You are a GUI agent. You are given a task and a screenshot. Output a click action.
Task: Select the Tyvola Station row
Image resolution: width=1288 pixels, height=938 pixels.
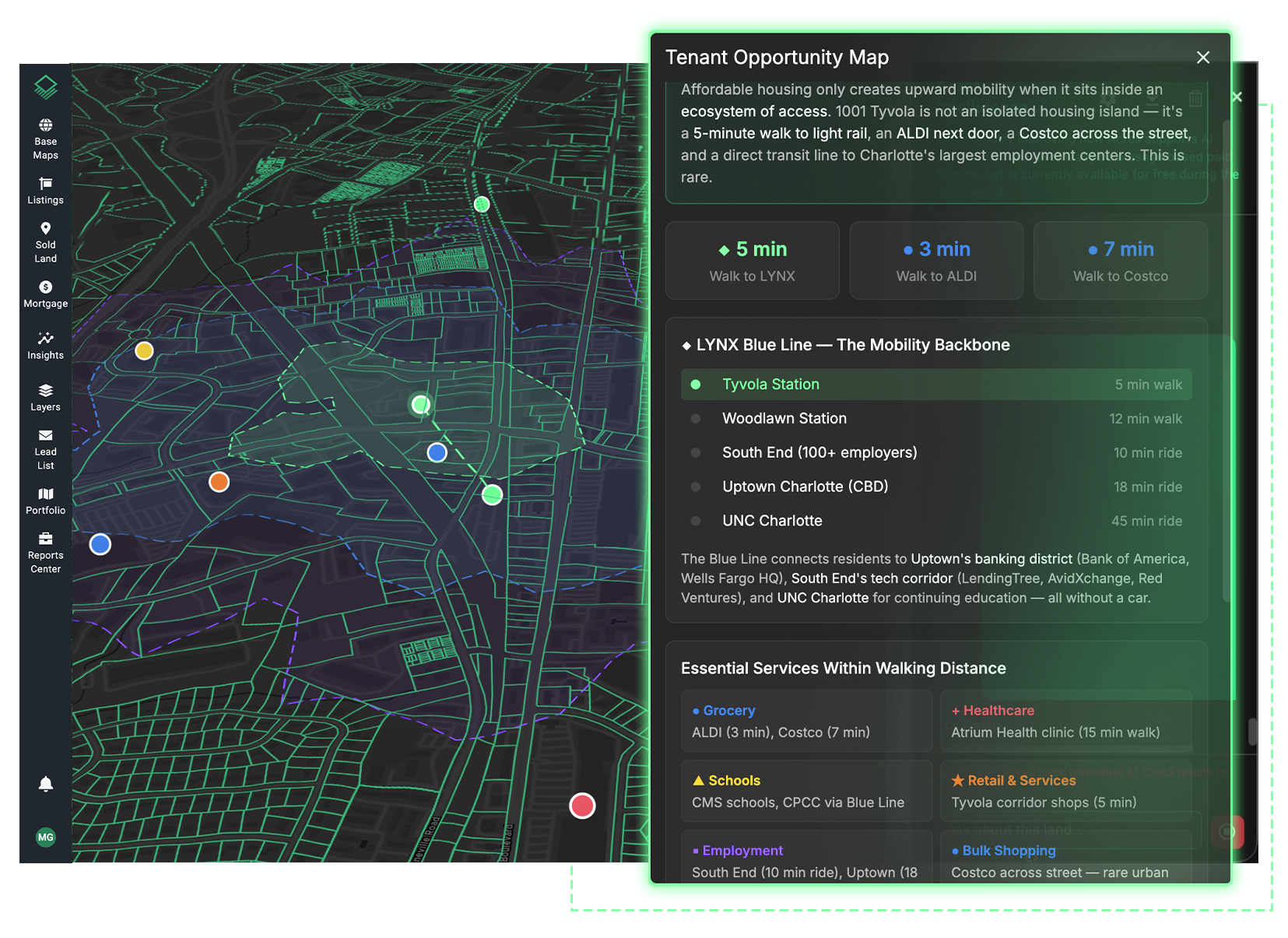click(936, 385)
